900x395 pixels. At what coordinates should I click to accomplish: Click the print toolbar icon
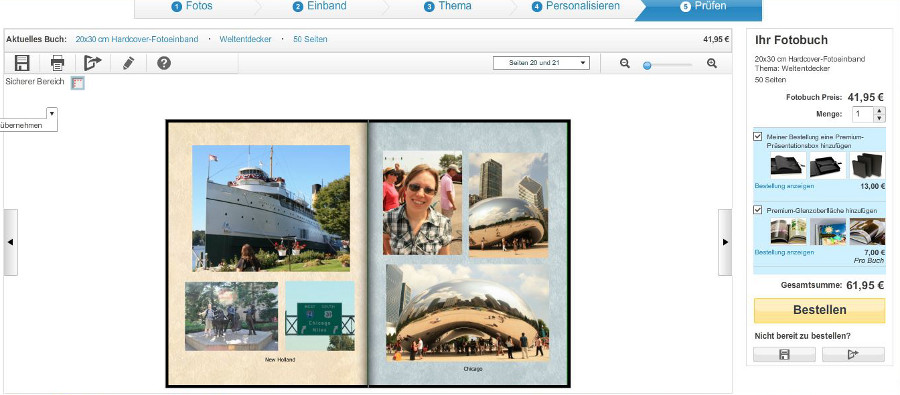click(57, 63)
